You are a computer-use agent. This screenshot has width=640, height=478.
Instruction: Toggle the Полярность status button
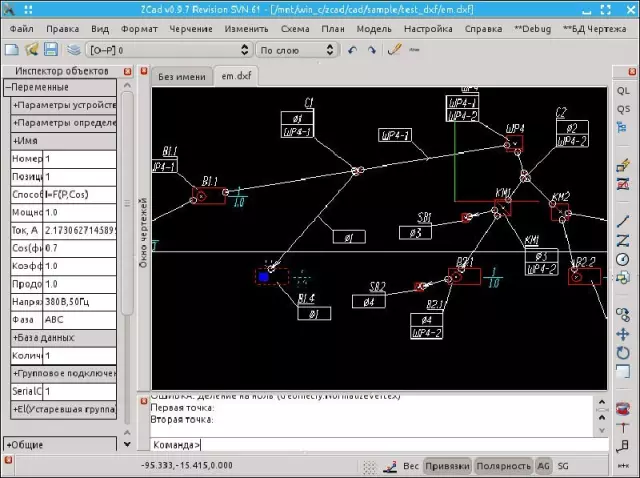503,466
